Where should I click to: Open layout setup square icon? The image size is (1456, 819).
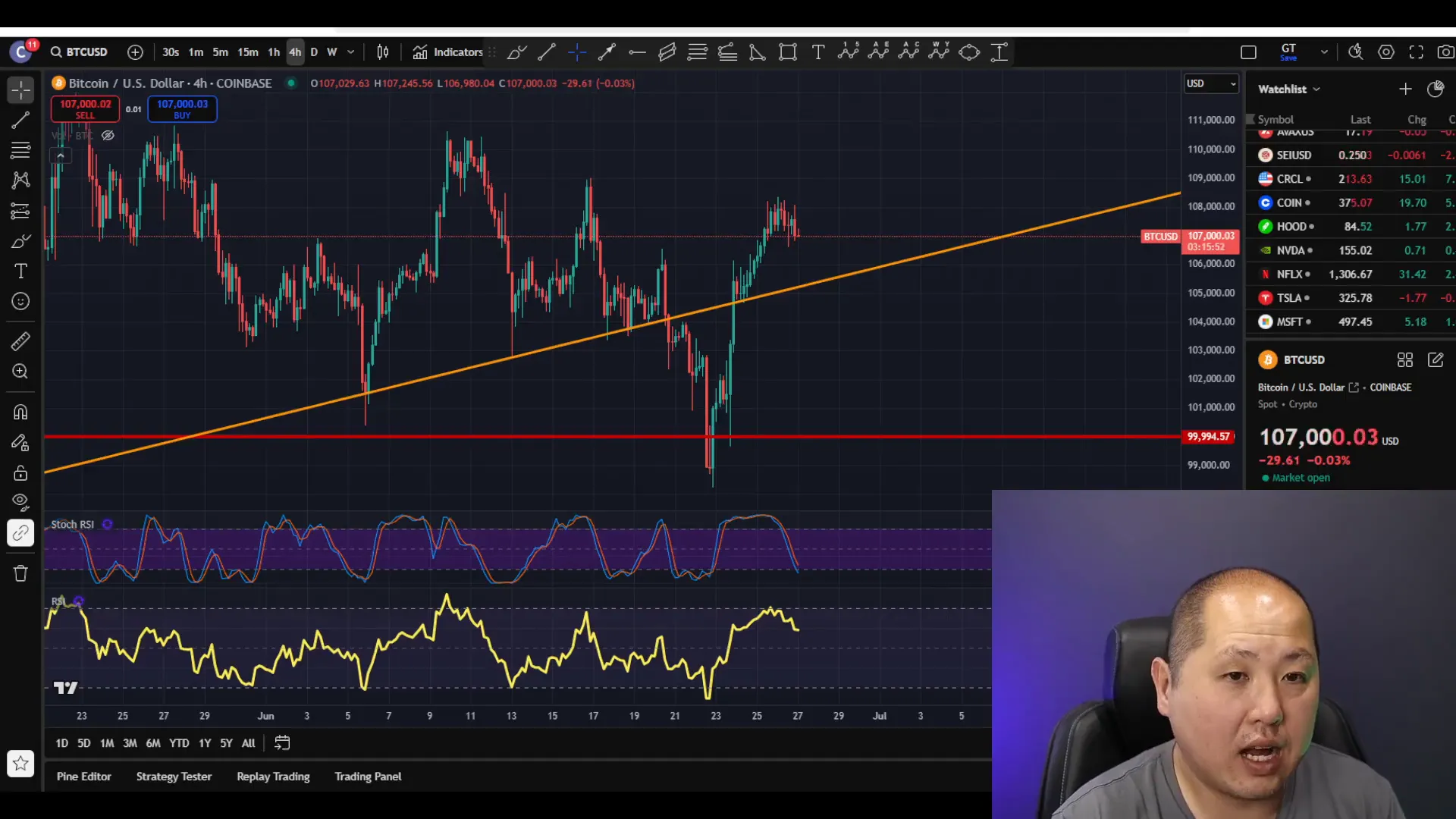point(1248,52)
